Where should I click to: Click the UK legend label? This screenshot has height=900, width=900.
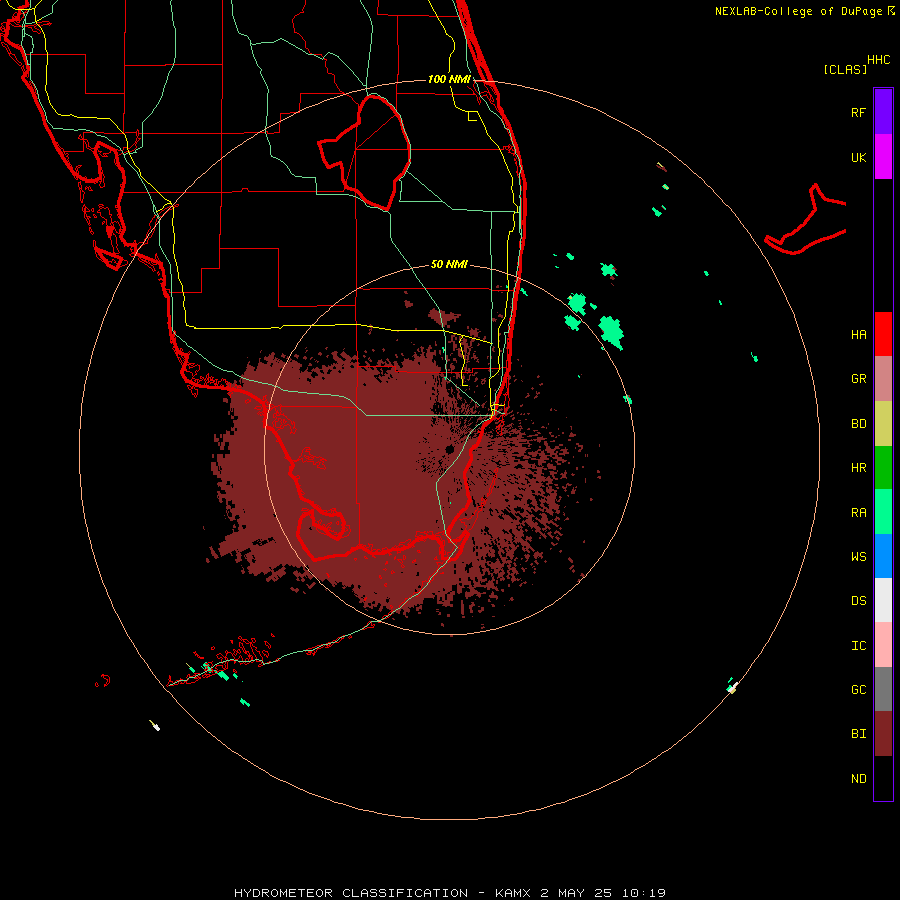click(x=858, y=157)
